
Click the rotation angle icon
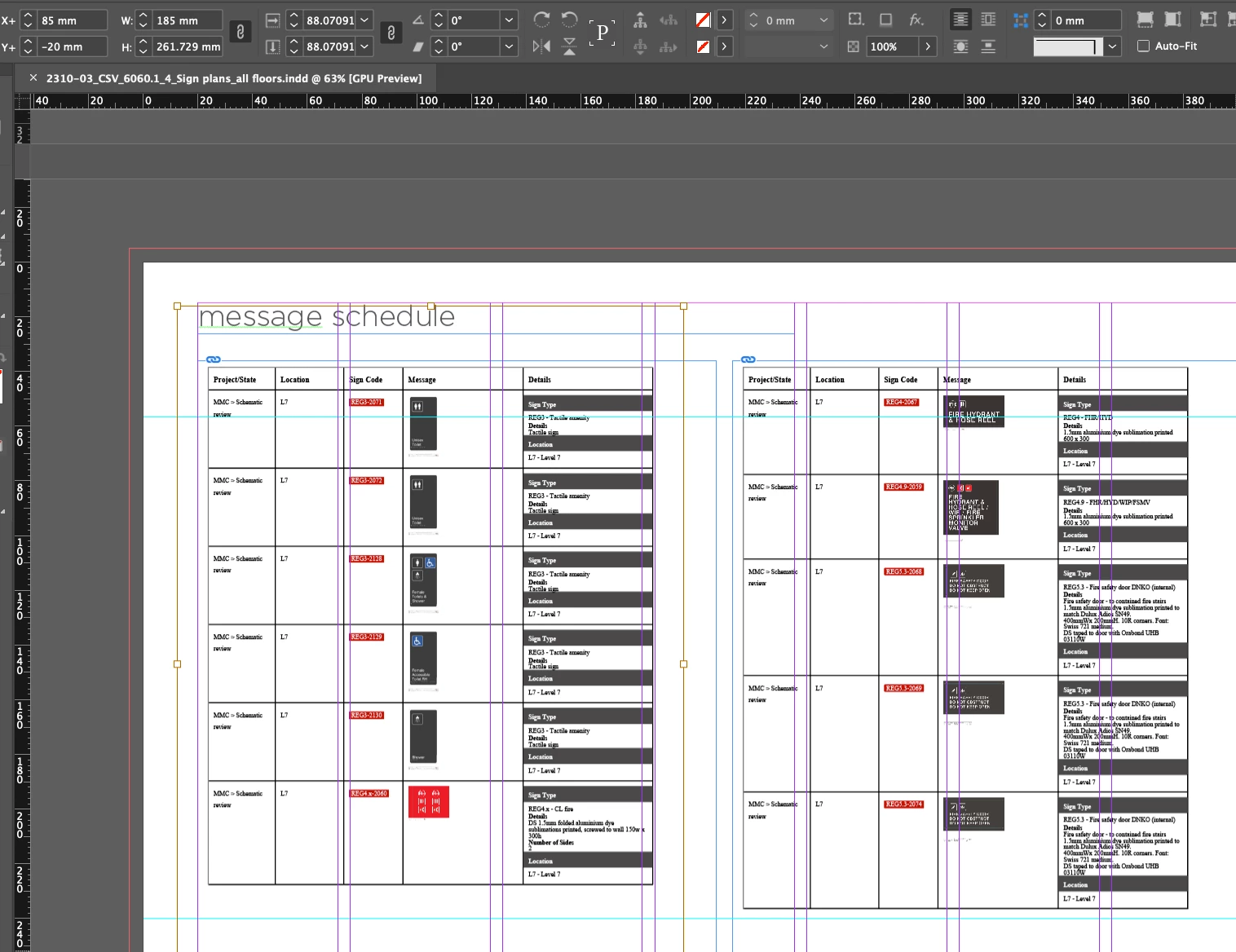[x=417, y=20]
